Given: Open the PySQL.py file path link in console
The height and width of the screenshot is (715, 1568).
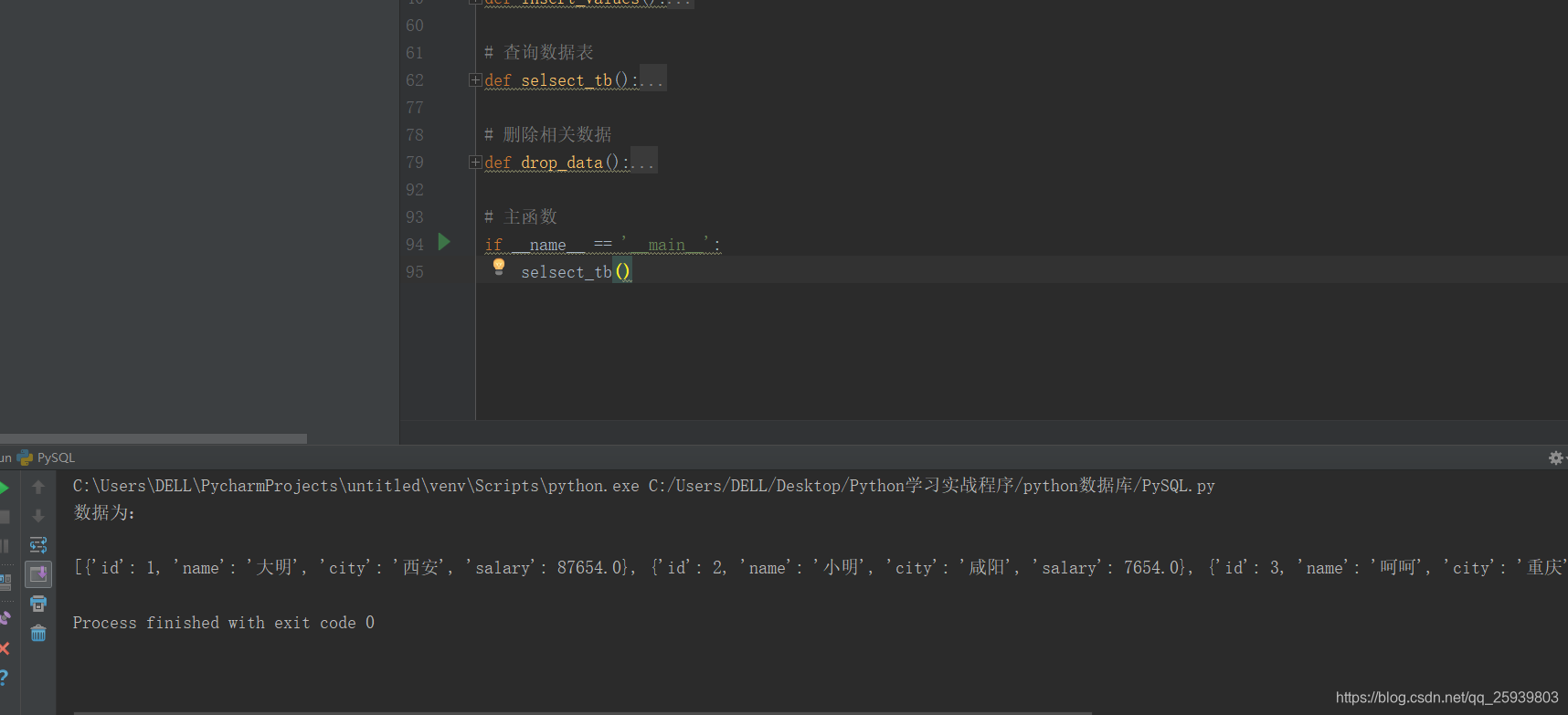Looking at the screenshot, I should coord(932,486).
